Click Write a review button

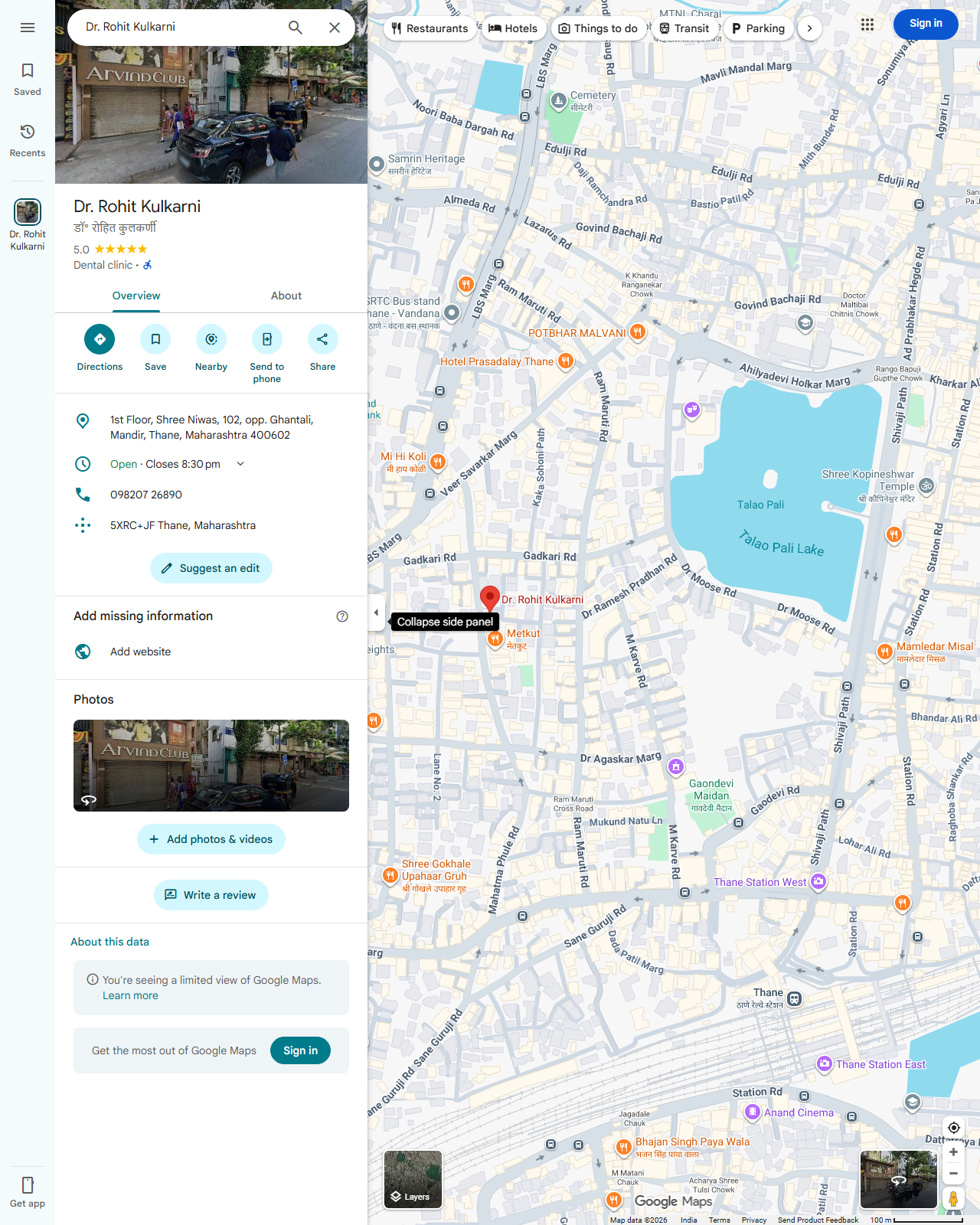tap(211, 895)
